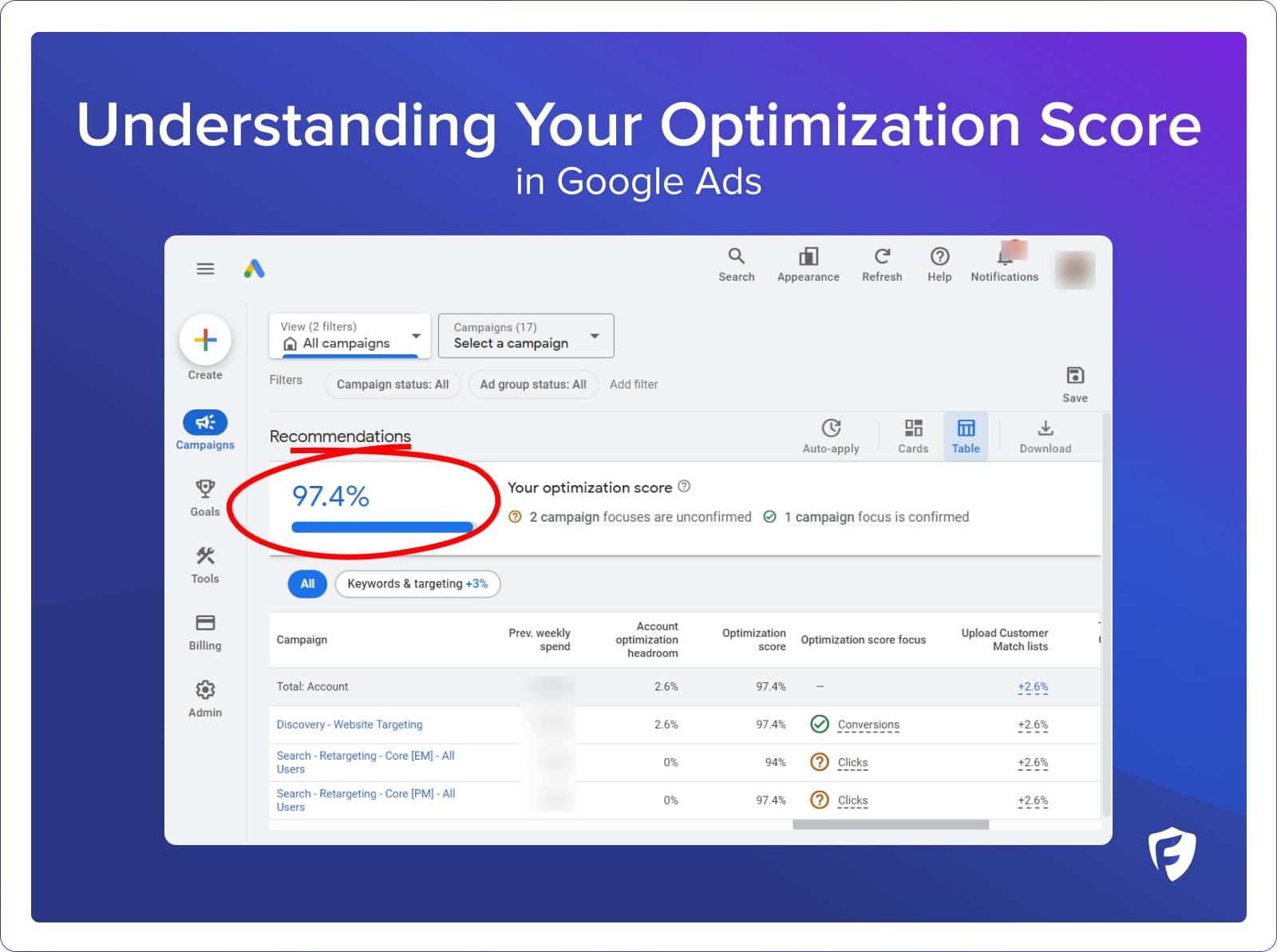Select the Keywords & targeting chip
1277x952 pixels.
417,583
